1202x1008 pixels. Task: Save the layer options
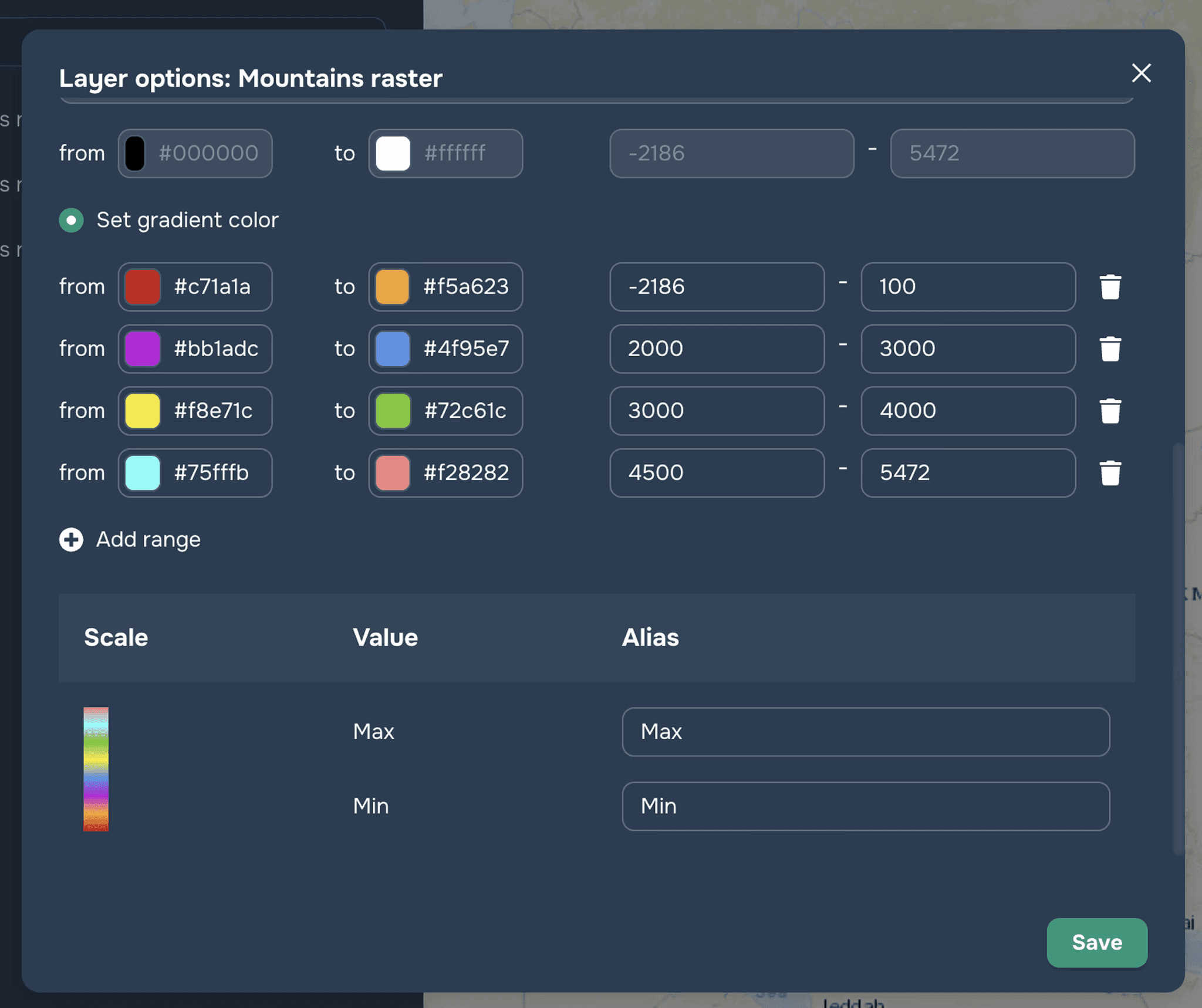1096,942
